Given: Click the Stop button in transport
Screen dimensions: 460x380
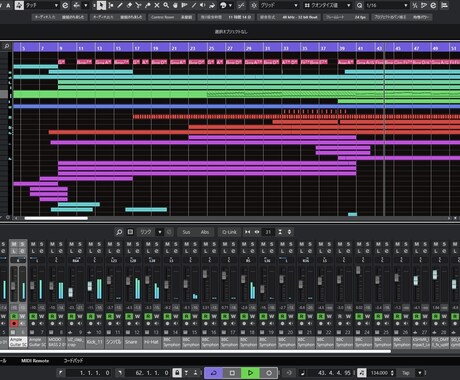Looking at the screenshot, I should [232, 373].
